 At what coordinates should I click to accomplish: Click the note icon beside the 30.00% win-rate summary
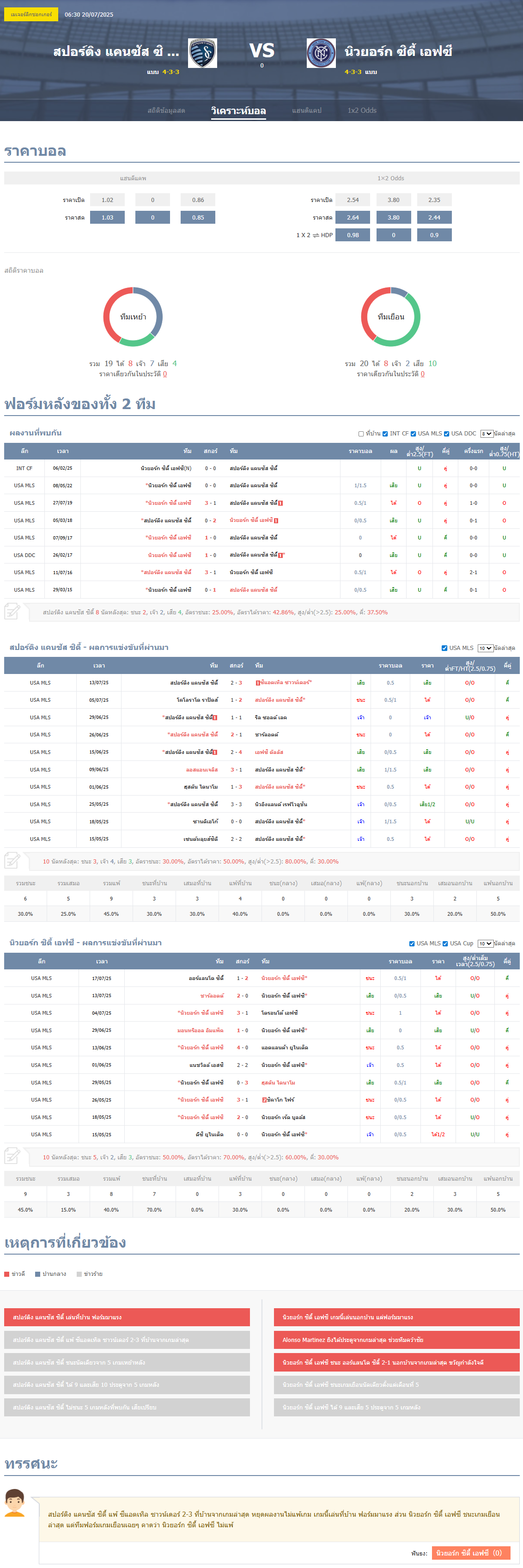tap(12, 861)
